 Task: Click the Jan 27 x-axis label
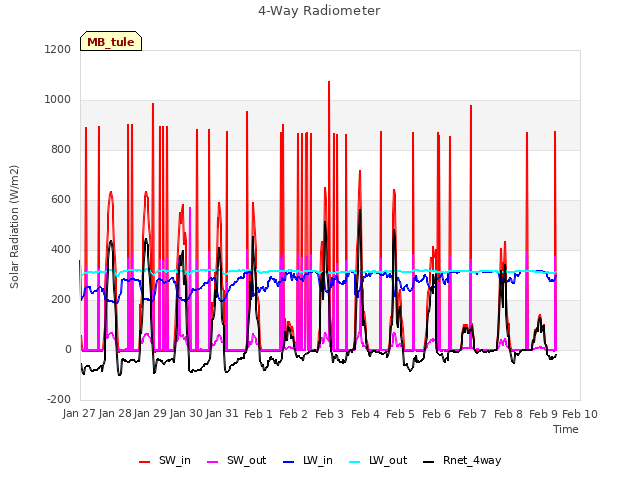pos(79,414)
